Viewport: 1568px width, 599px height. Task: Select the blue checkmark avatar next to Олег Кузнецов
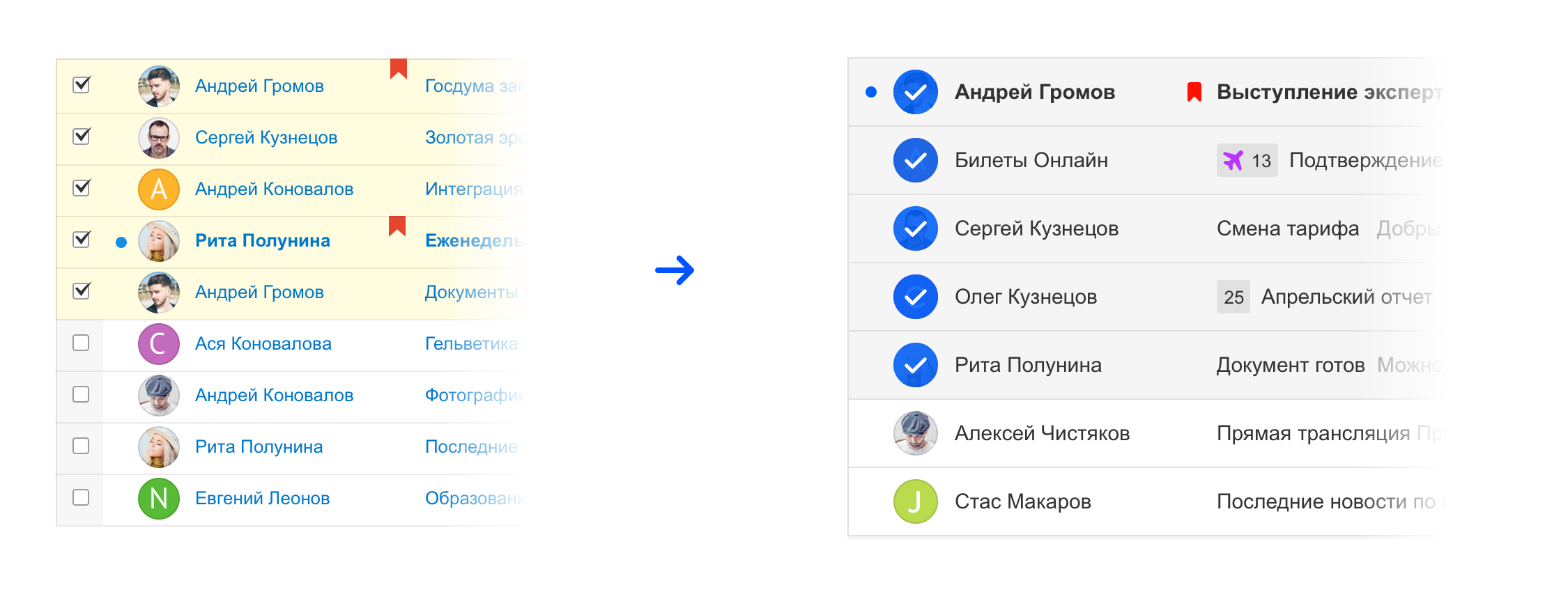point(915,296)
